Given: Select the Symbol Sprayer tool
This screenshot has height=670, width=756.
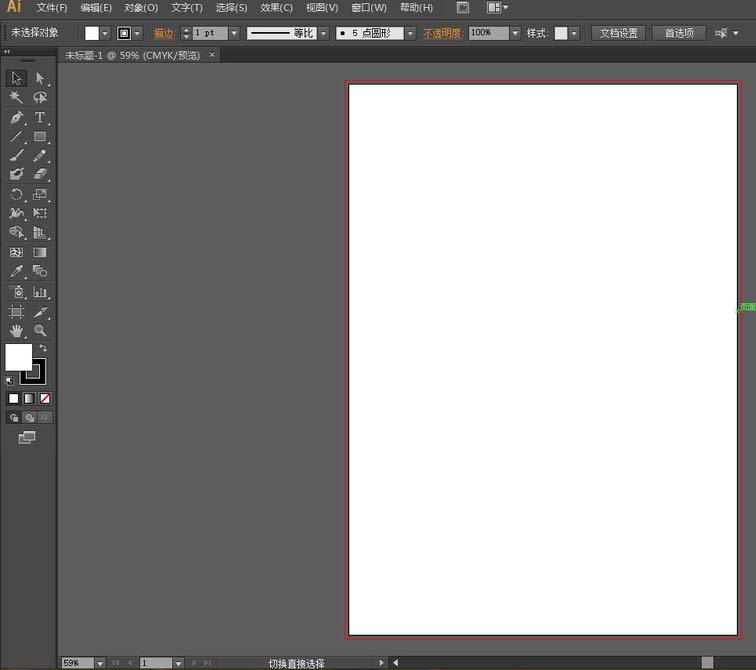Looking at the screenshot, I should click(x=16, y=292).
